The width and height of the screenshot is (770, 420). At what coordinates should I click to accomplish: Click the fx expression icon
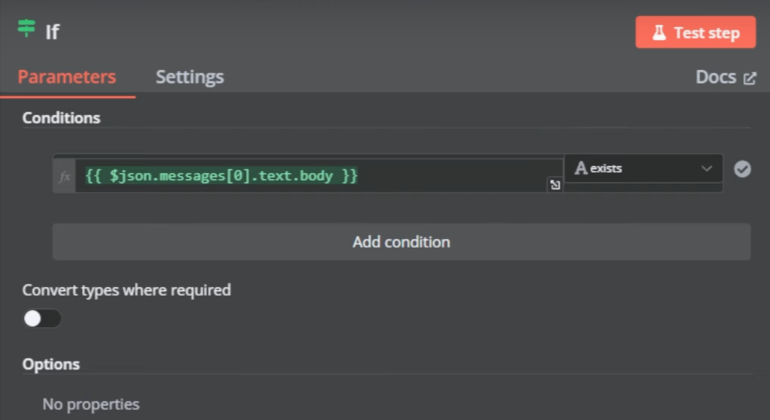[x=65, y=176]
